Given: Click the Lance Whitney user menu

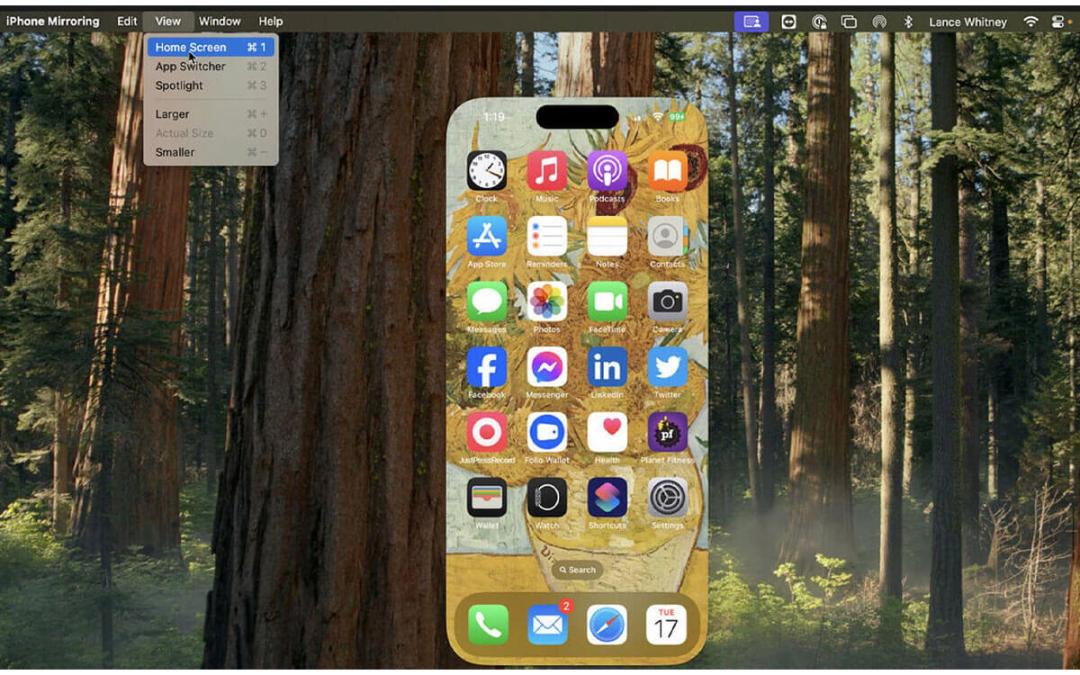Looking at the screenshot, I should pos(968,22).
